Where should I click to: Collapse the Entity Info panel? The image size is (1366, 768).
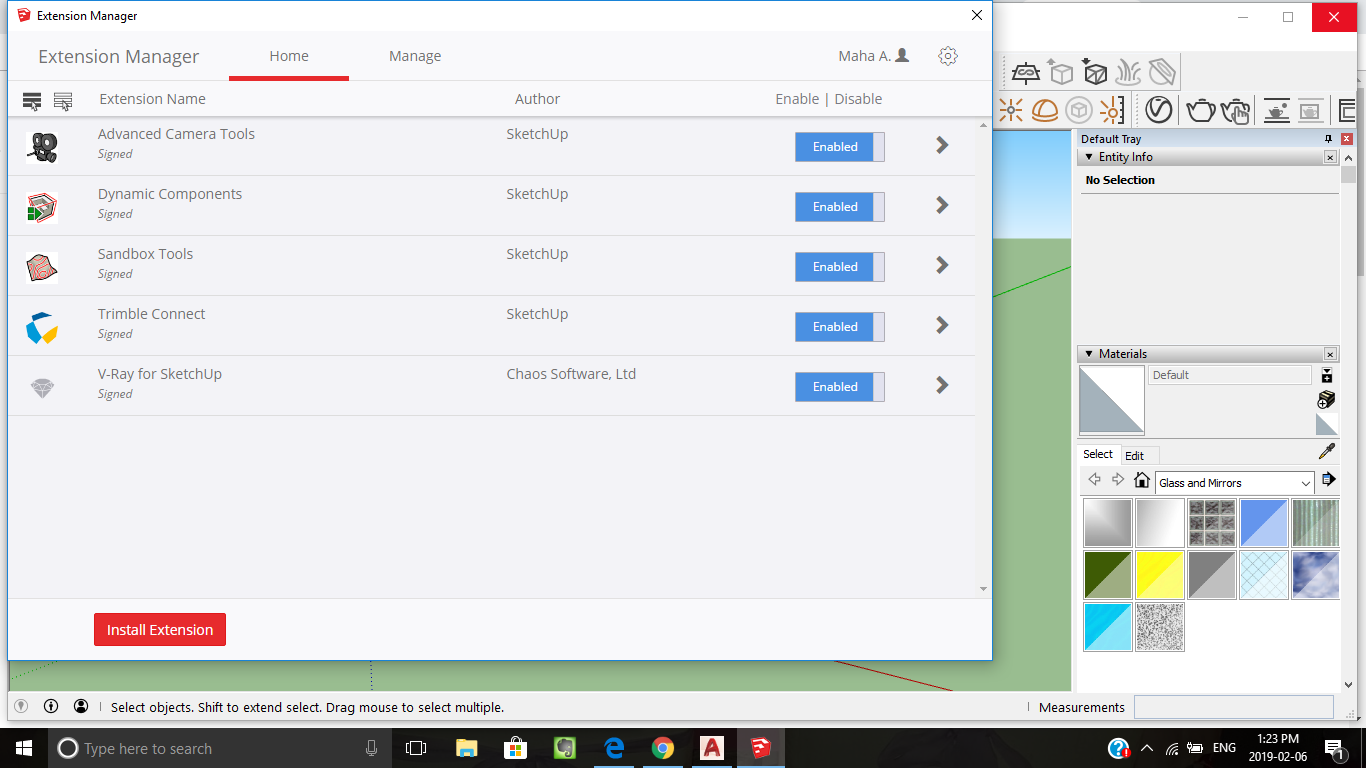(x=1089, y=157)
